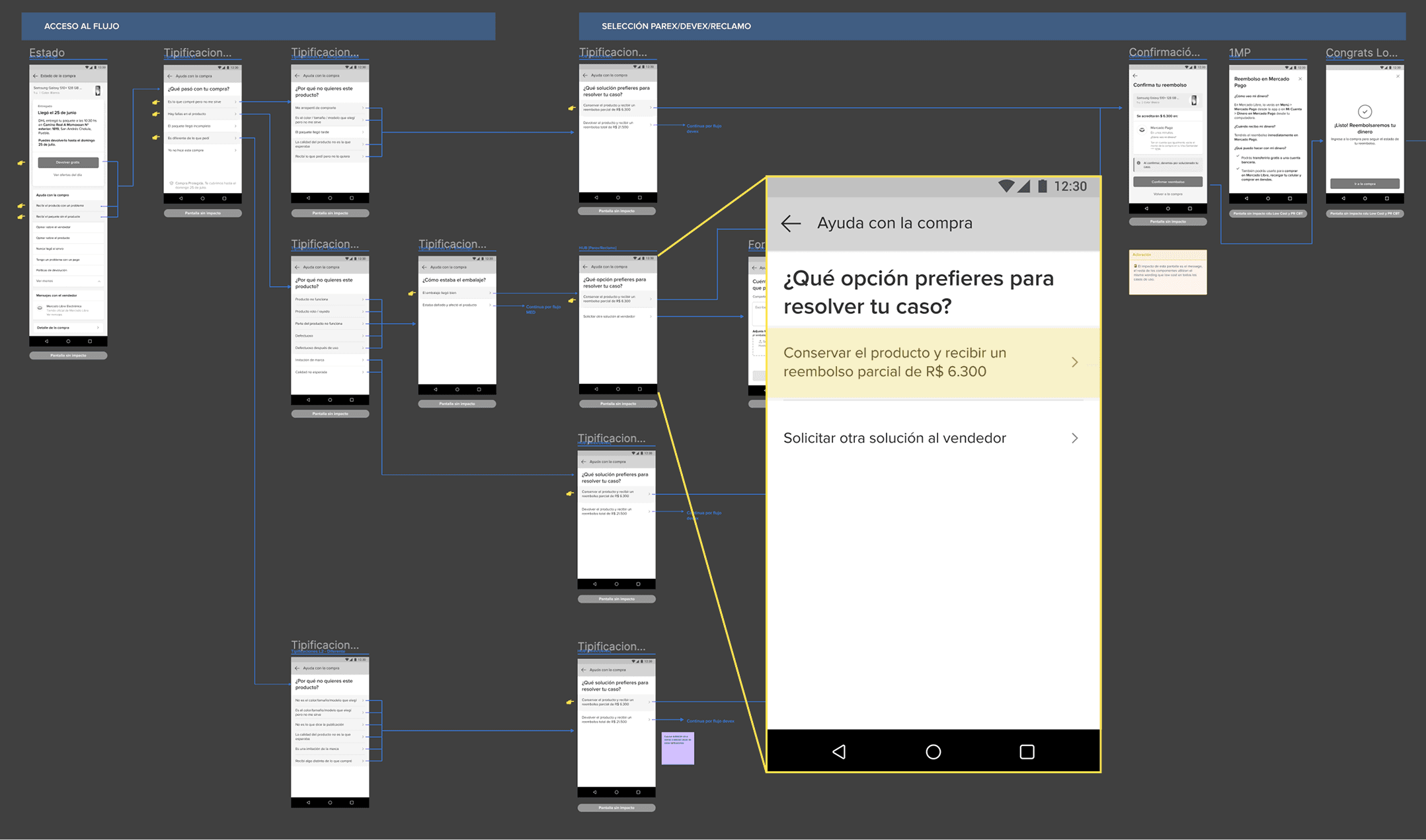Click the back arrow beside Ayuda con la compra
1426x840 pixels.
click(x=791, y=223)
